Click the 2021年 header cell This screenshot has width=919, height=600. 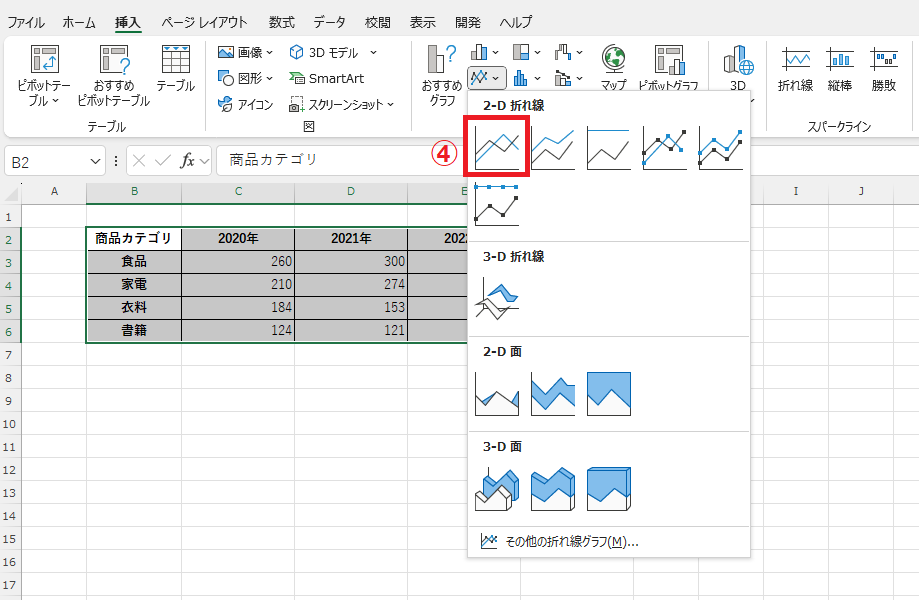350,238
